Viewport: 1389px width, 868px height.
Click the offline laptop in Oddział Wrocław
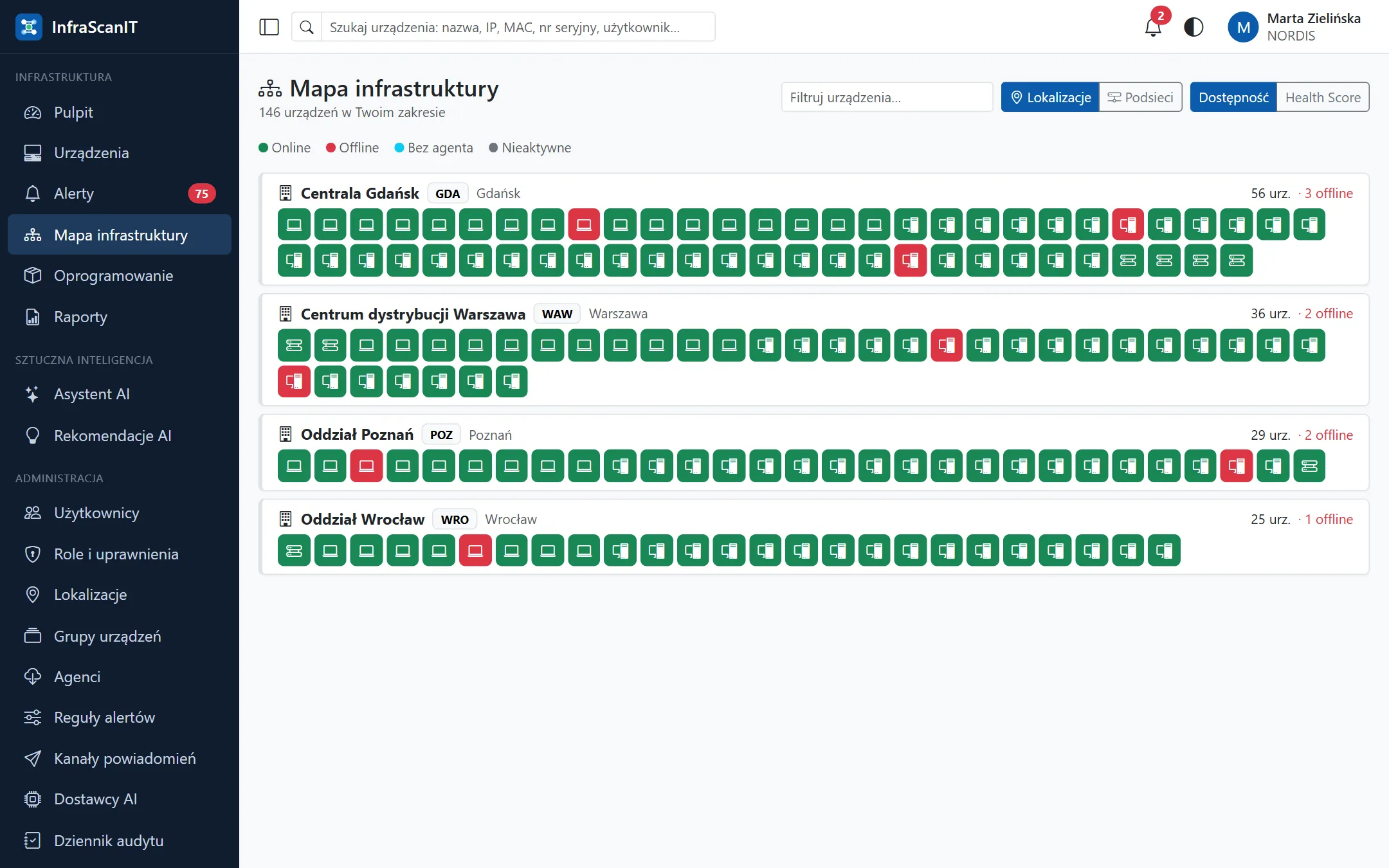475,550
